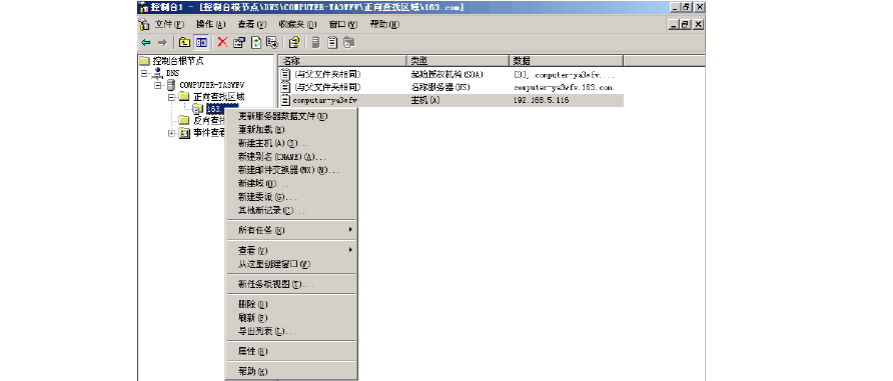Choose 刷新(F) in the context menu
Image resolution: width=893 pixels, height=381 pixels.
(x=292, y=318)
